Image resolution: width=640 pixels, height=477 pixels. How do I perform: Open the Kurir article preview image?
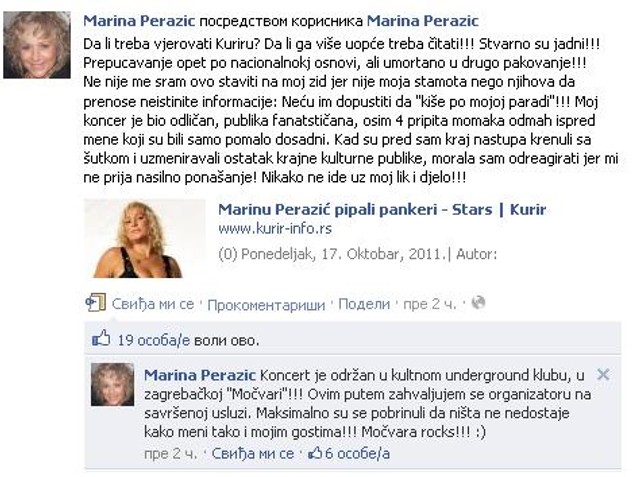[144, 239]
